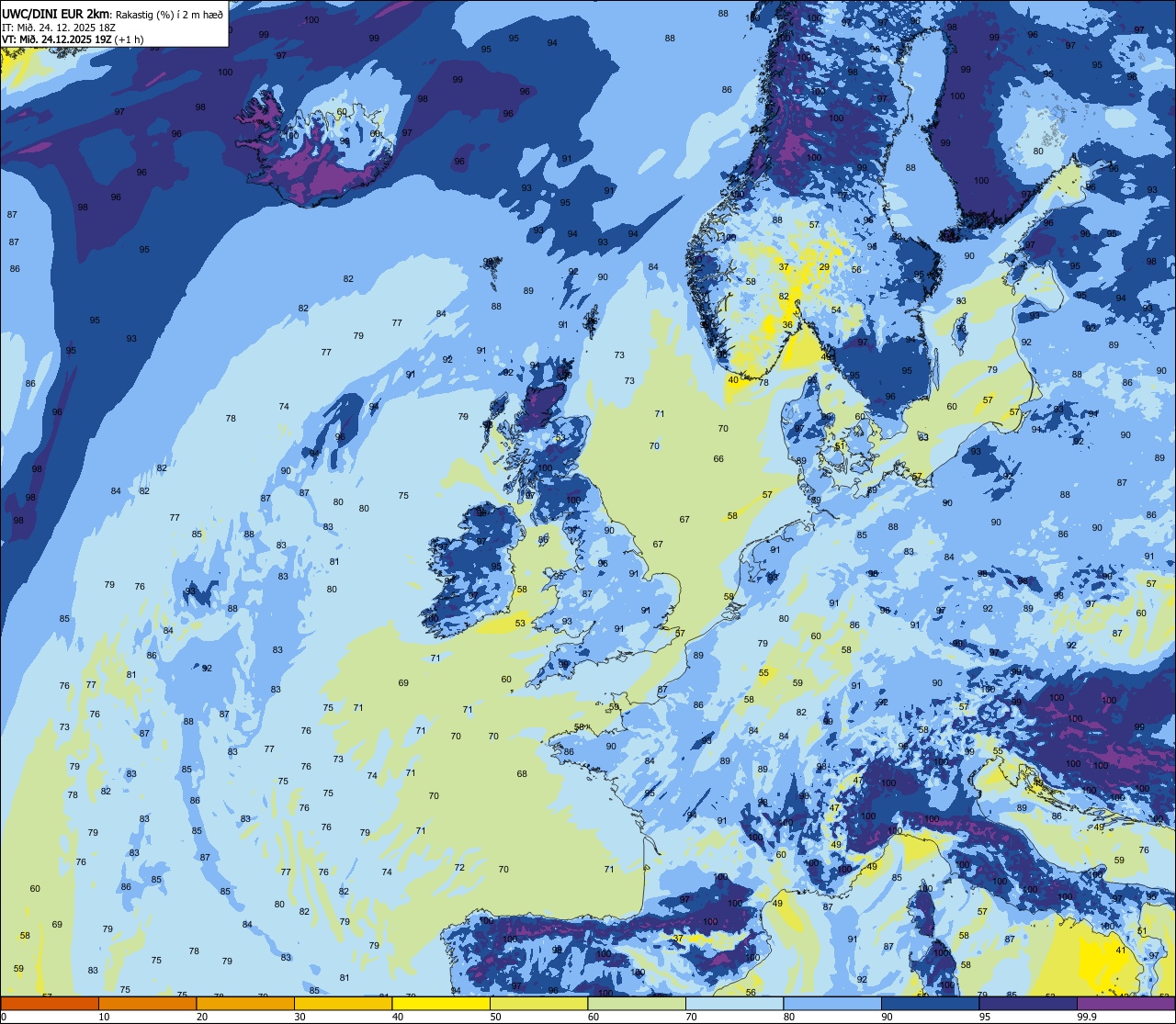Click the humidity value '36' on the map
Screen dimensions: 1176x1024
point(787,325)
